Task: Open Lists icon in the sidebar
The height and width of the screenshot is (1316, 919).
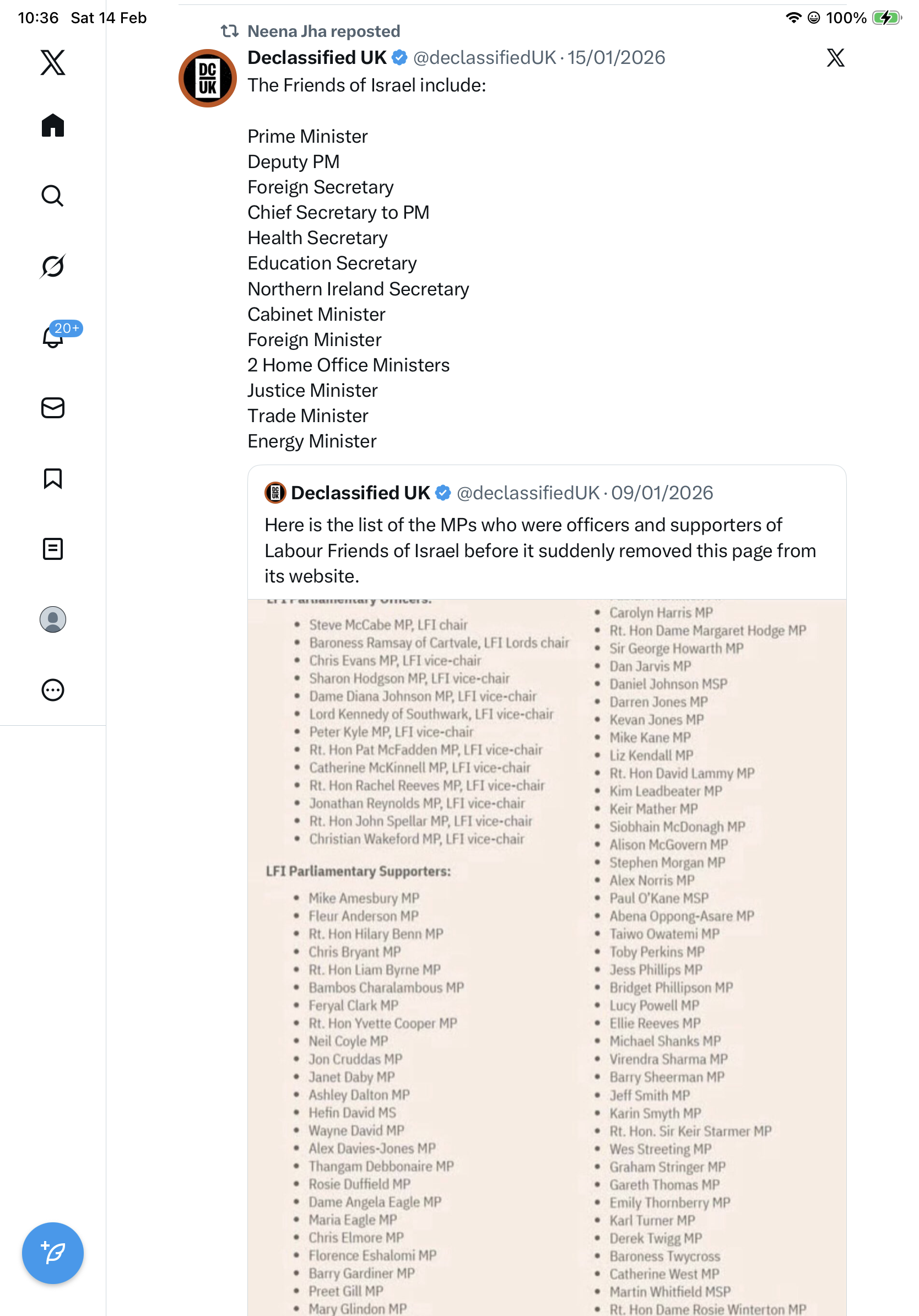Action: click(53, 548)
